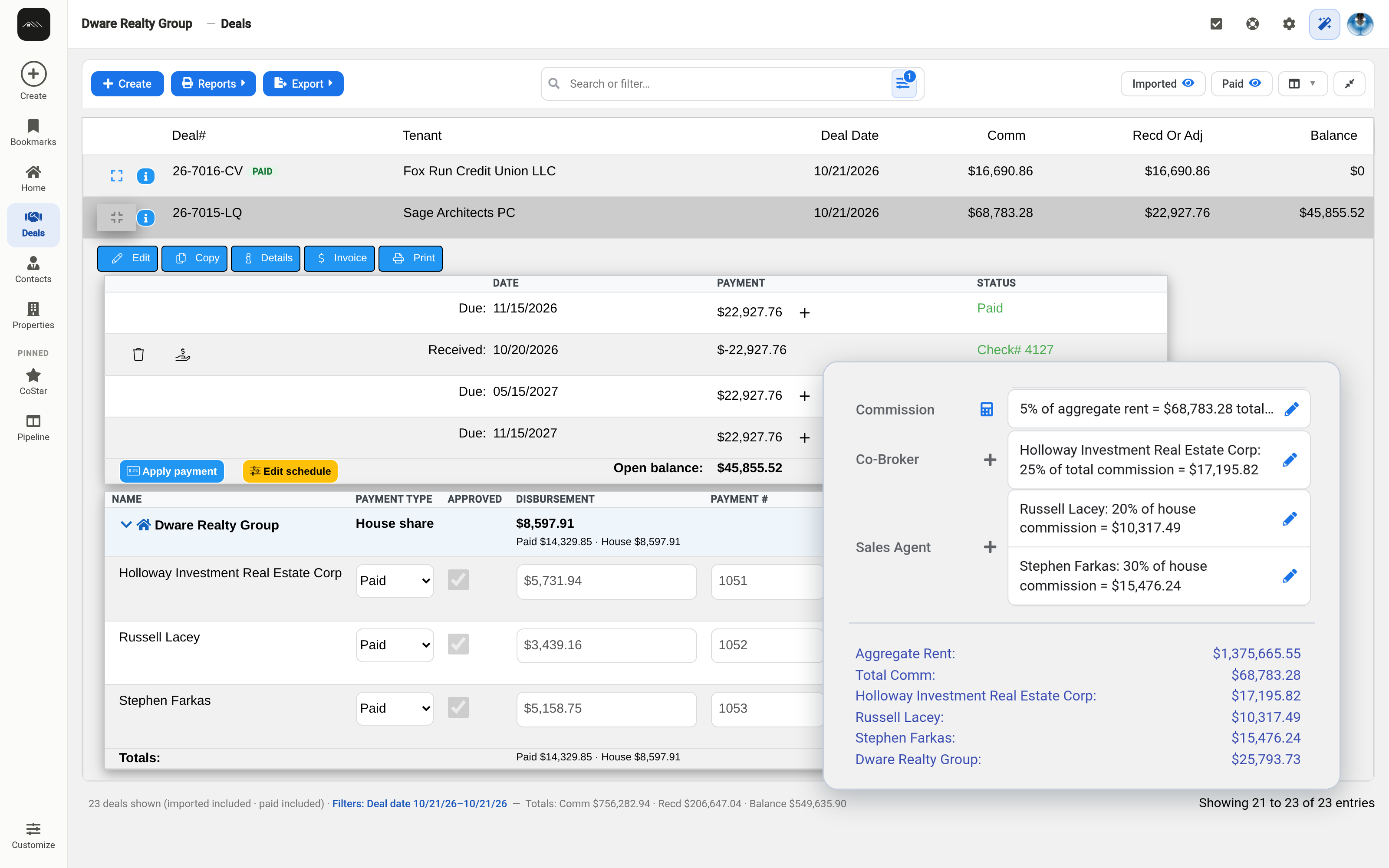
Task: Open the column layout dropdown
Action: tap(1302, 84)
